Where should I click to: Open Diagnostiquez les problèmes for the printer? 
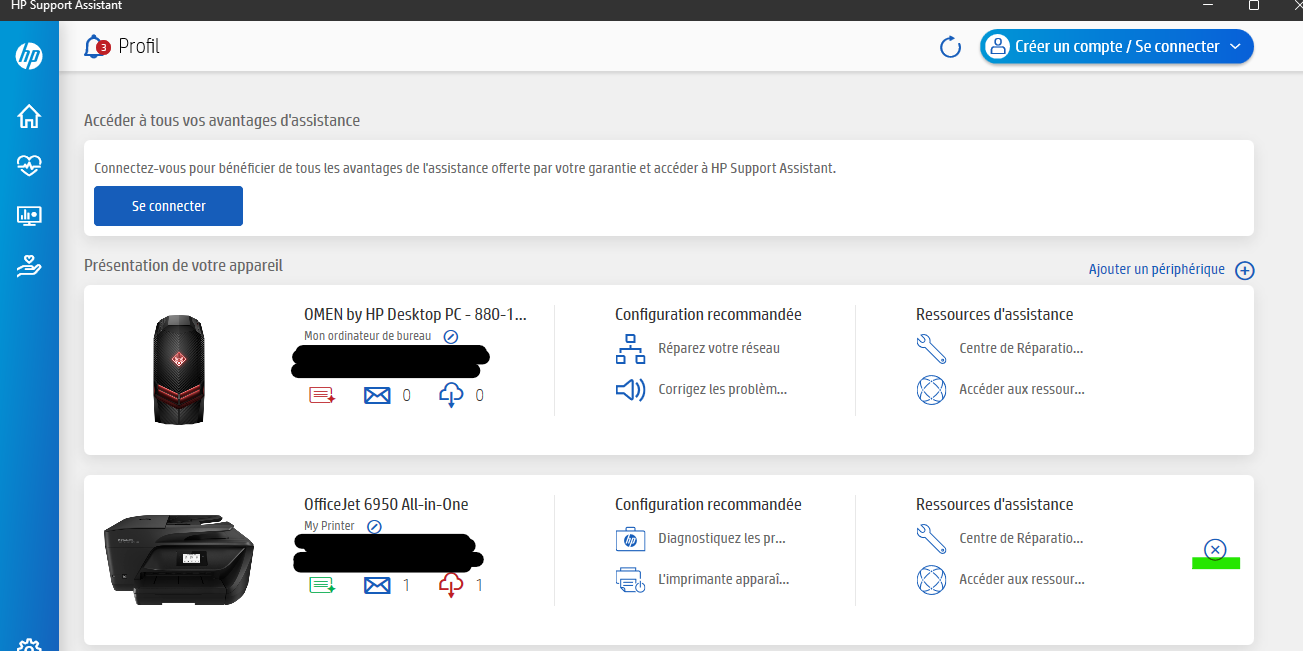pos(721,539)
